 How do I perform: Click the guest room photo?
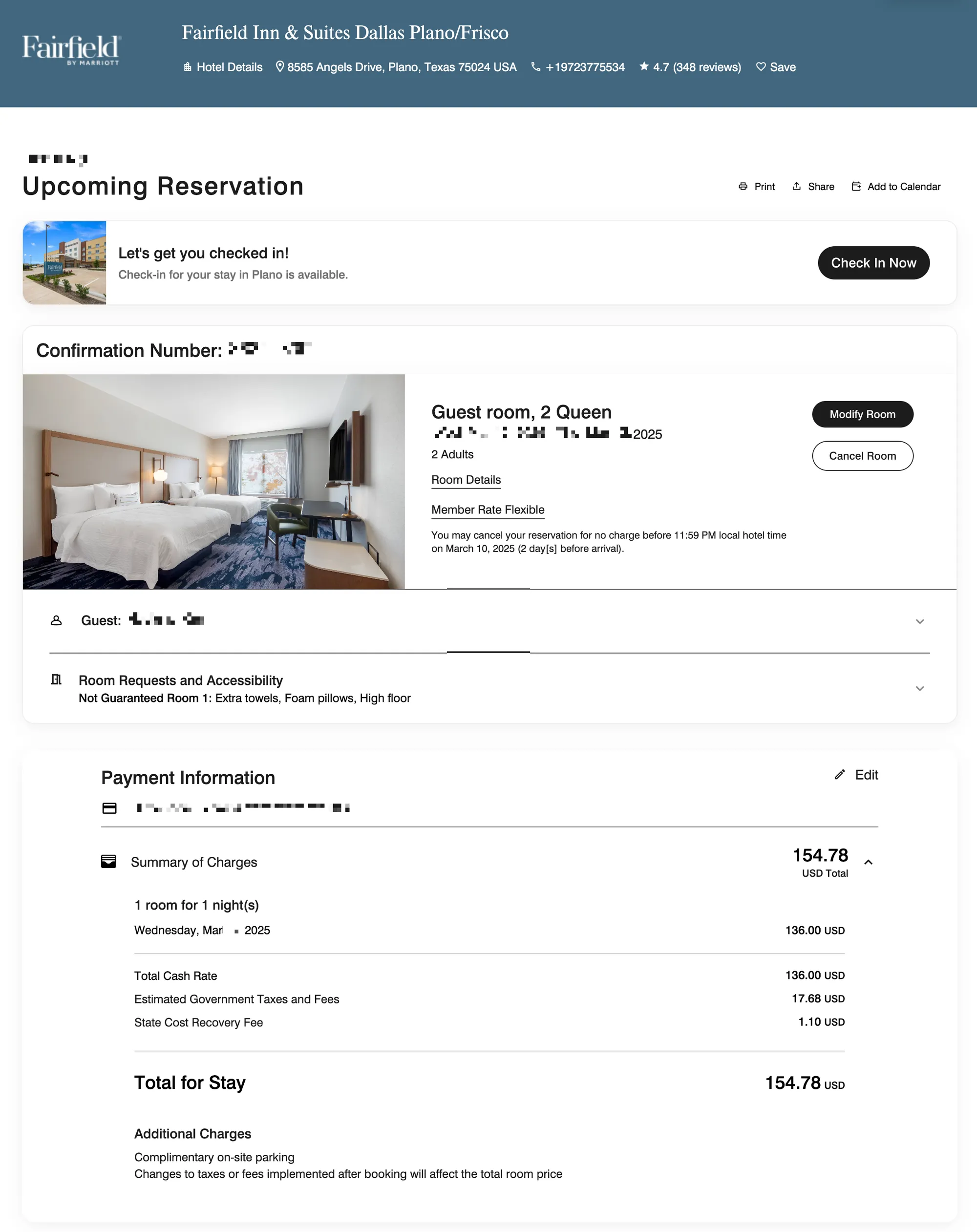[213, 482]
